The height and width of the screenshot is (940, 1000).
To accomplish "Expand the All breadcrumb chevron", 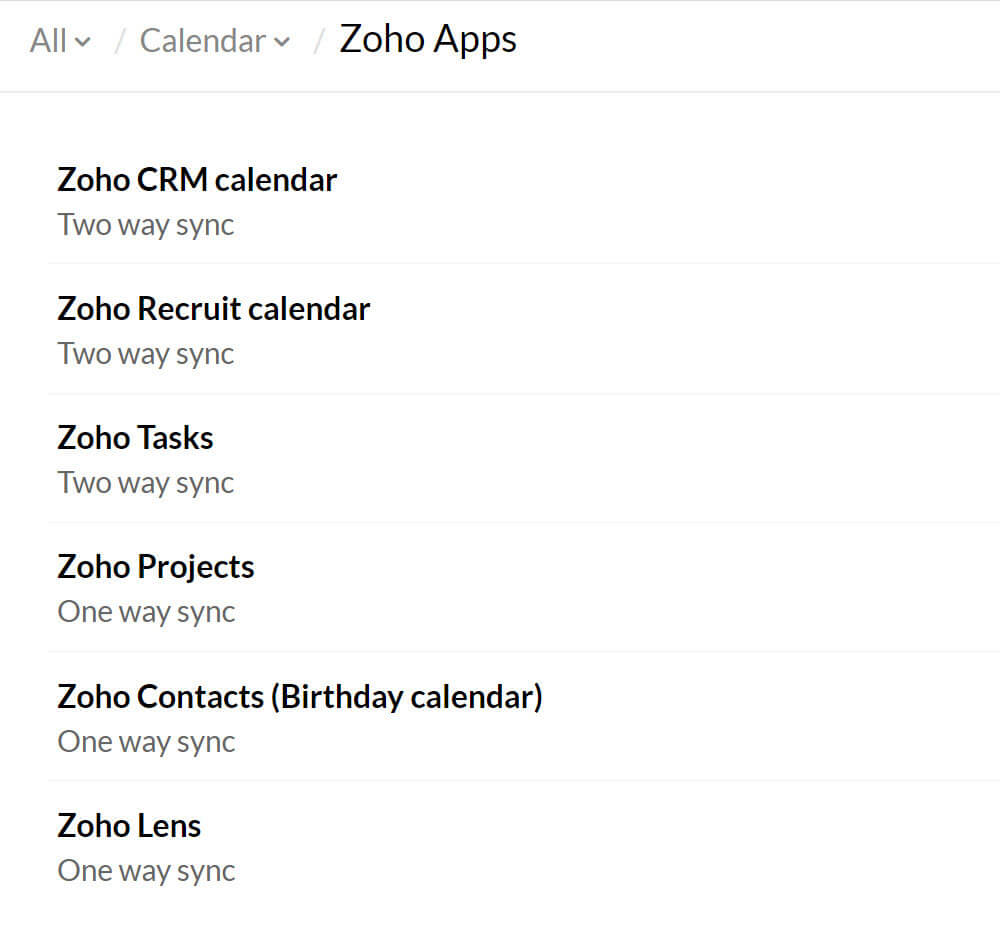I will point(83,42).
